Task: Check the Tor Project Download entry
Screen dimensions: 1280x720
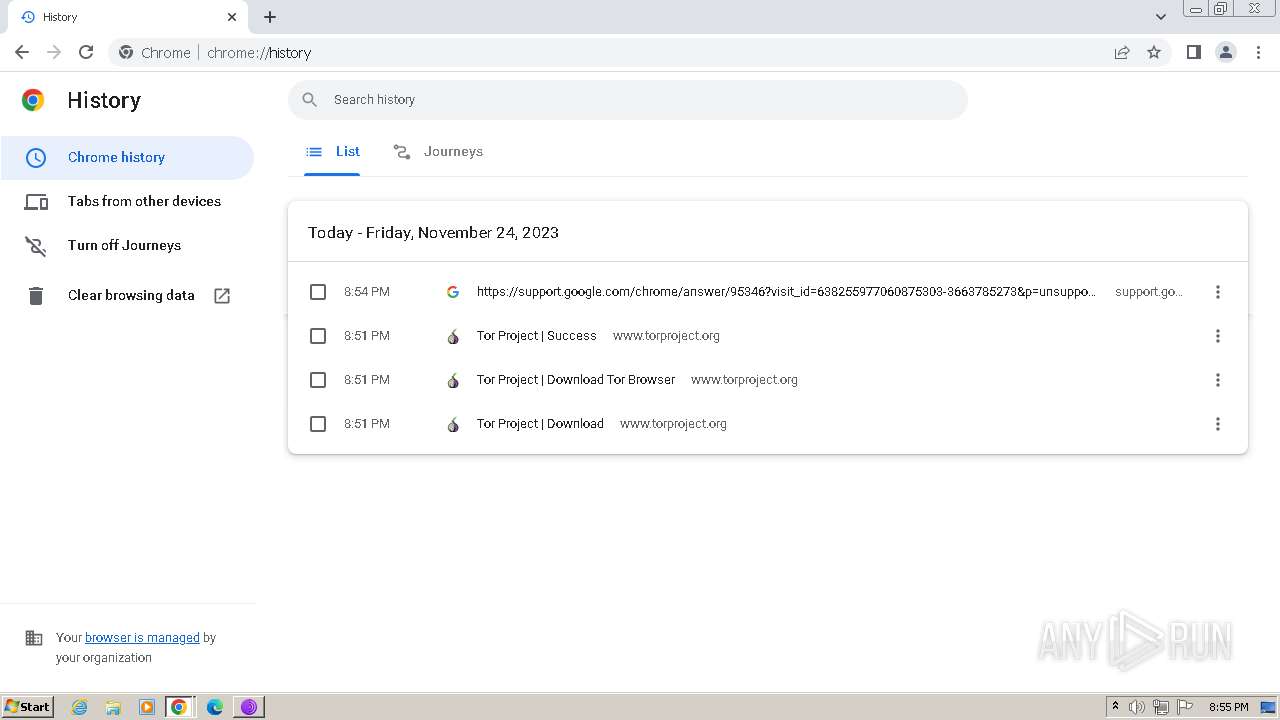Action: [x=318, y=424]
